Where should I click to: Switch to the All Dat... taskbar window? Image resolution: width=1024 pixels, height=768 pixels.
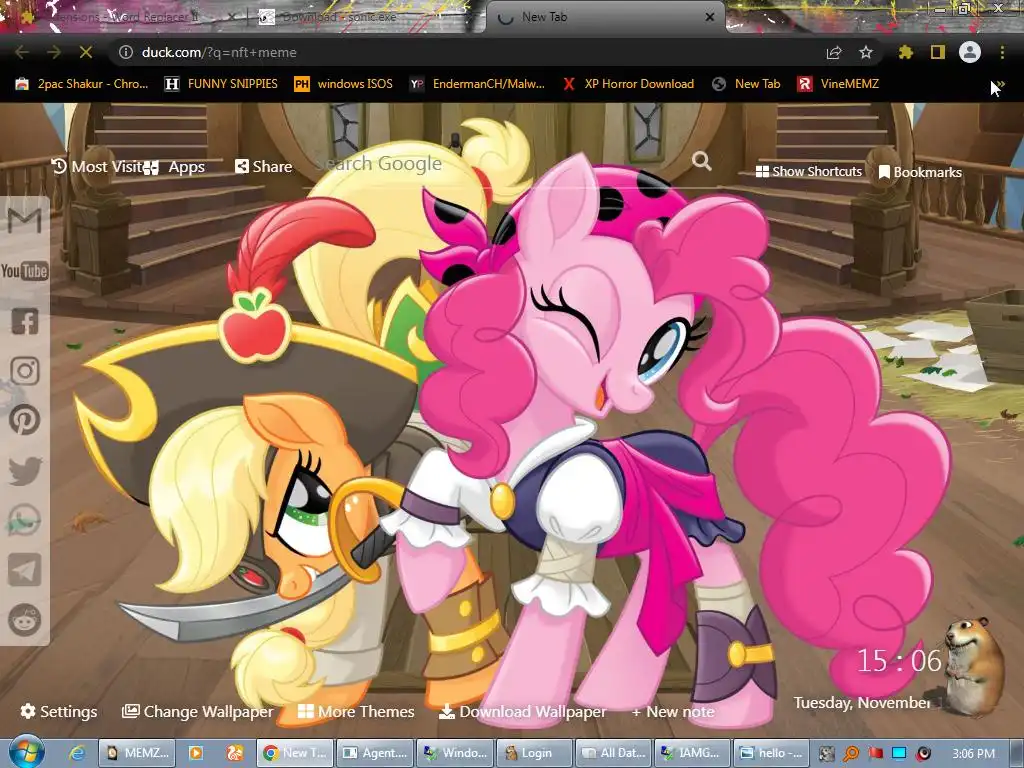[613, 753]
